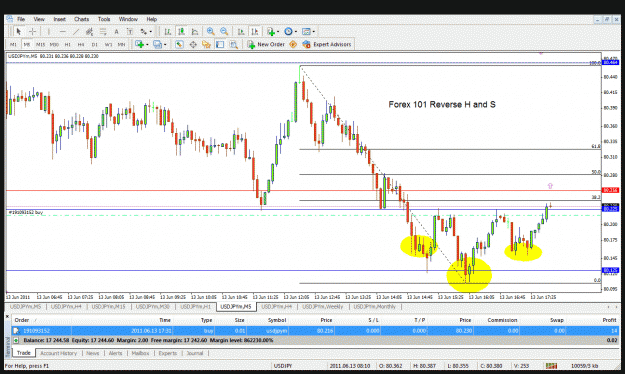Open the New Chart dropdown arrow
625x374 pixels.
[147, 44]
